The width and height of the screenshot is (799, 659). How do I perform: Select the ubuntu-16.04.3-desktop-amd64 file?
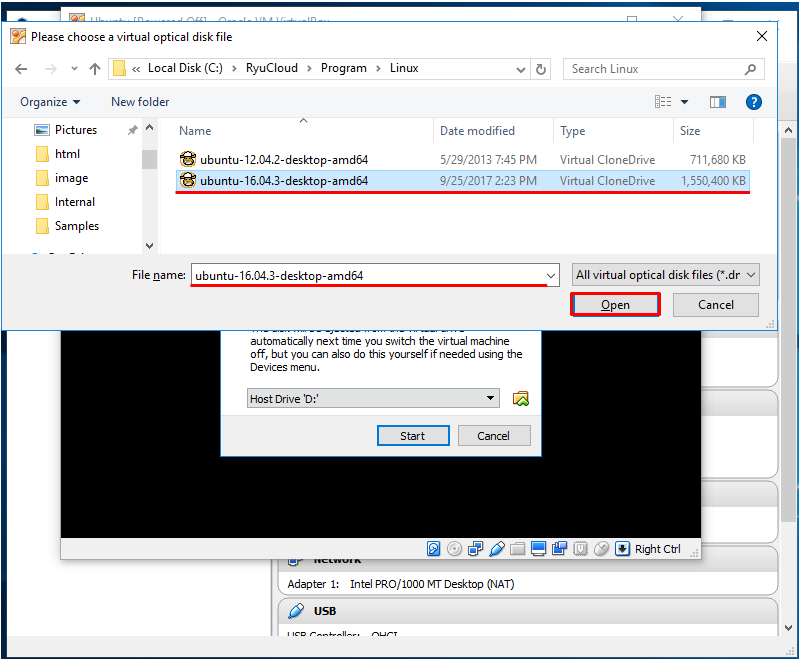coord(462,180)
